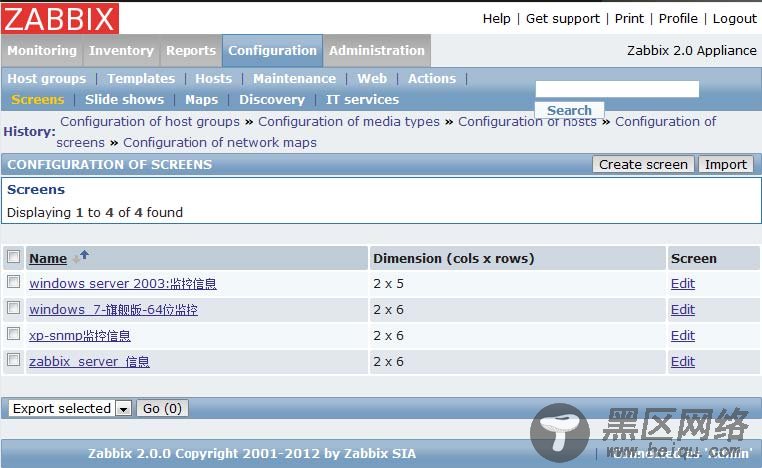Open the windows server 2003 screen link
This screenshot has height=468, width=762.
click(x=123, y=283)
